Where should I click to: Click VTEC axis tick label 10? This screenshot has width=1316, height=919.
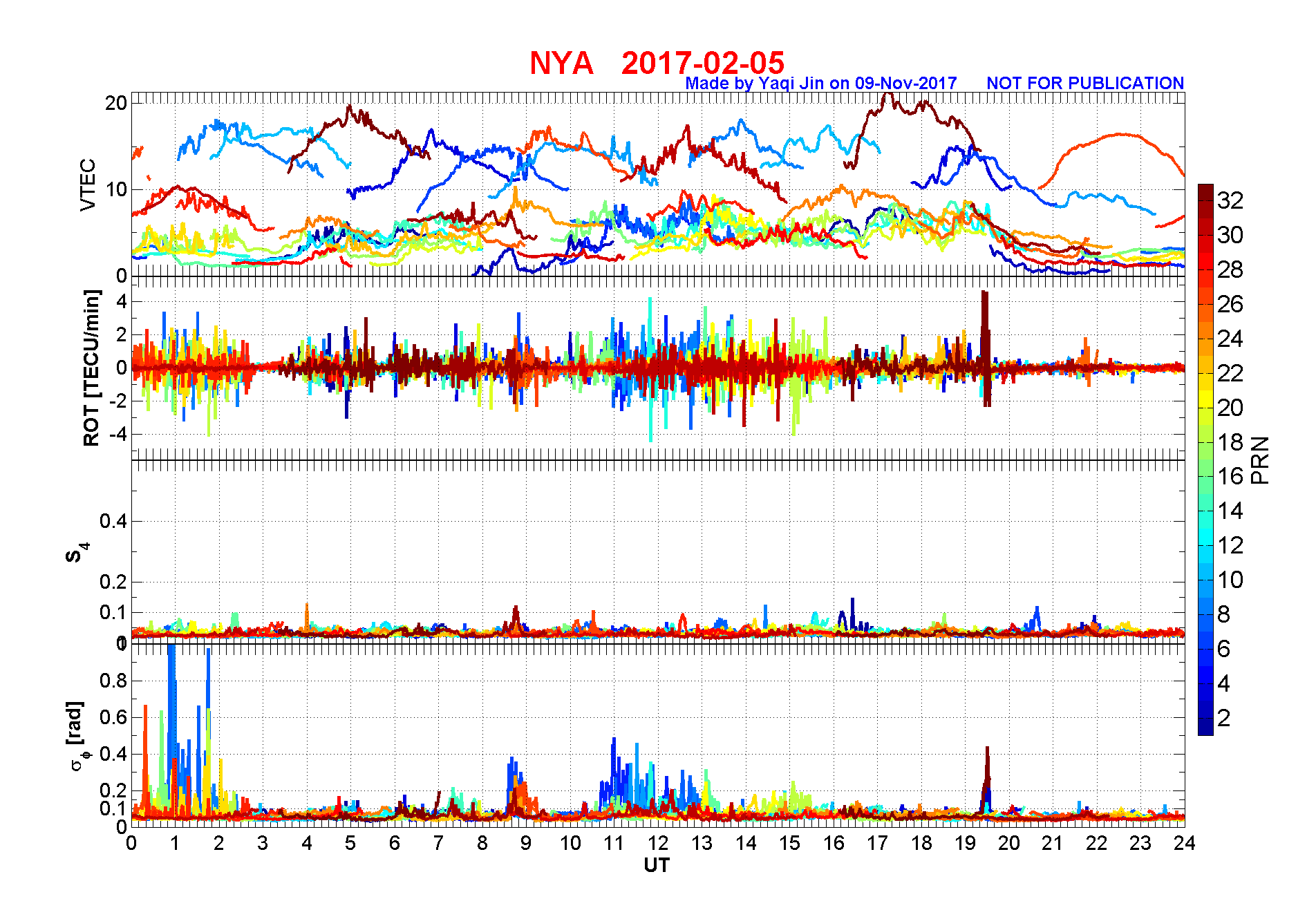coord(116,189)
